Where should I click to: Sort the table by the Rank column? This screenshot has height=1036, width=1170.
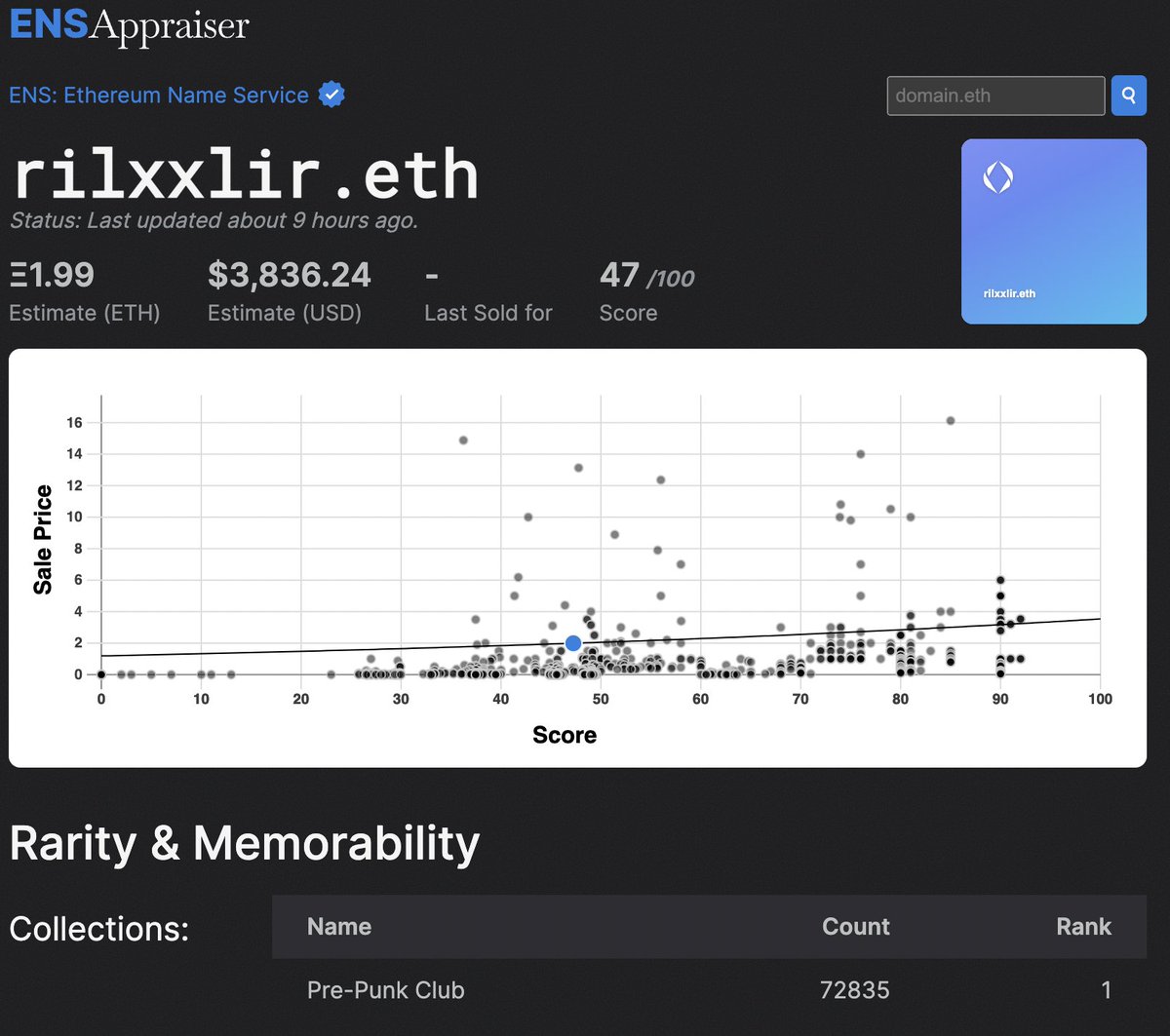pos(1083,927)
